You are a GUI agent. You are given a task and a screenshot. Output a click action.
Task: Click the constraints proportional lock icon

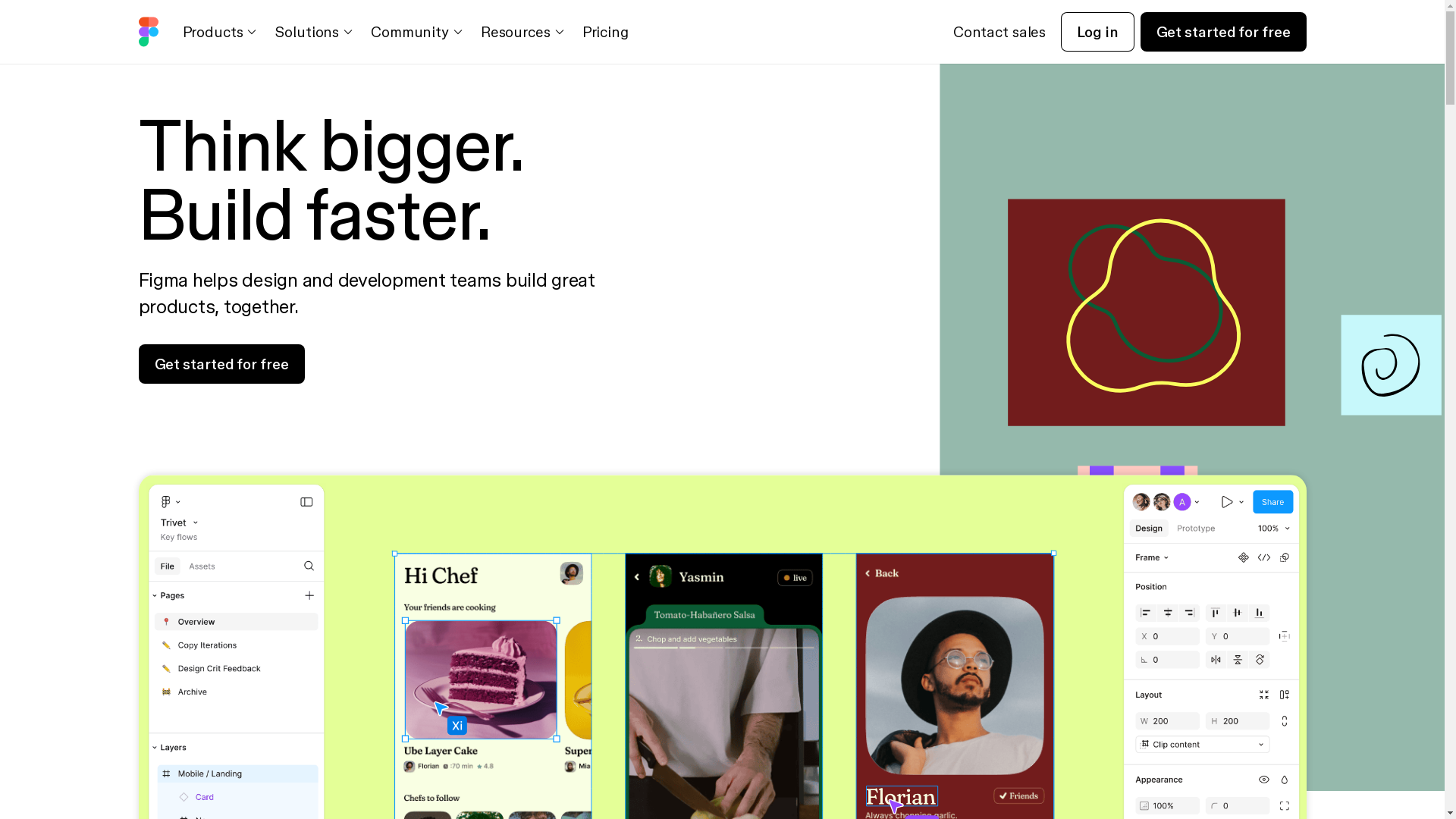pyautogui.click(x=1284, y=720)
